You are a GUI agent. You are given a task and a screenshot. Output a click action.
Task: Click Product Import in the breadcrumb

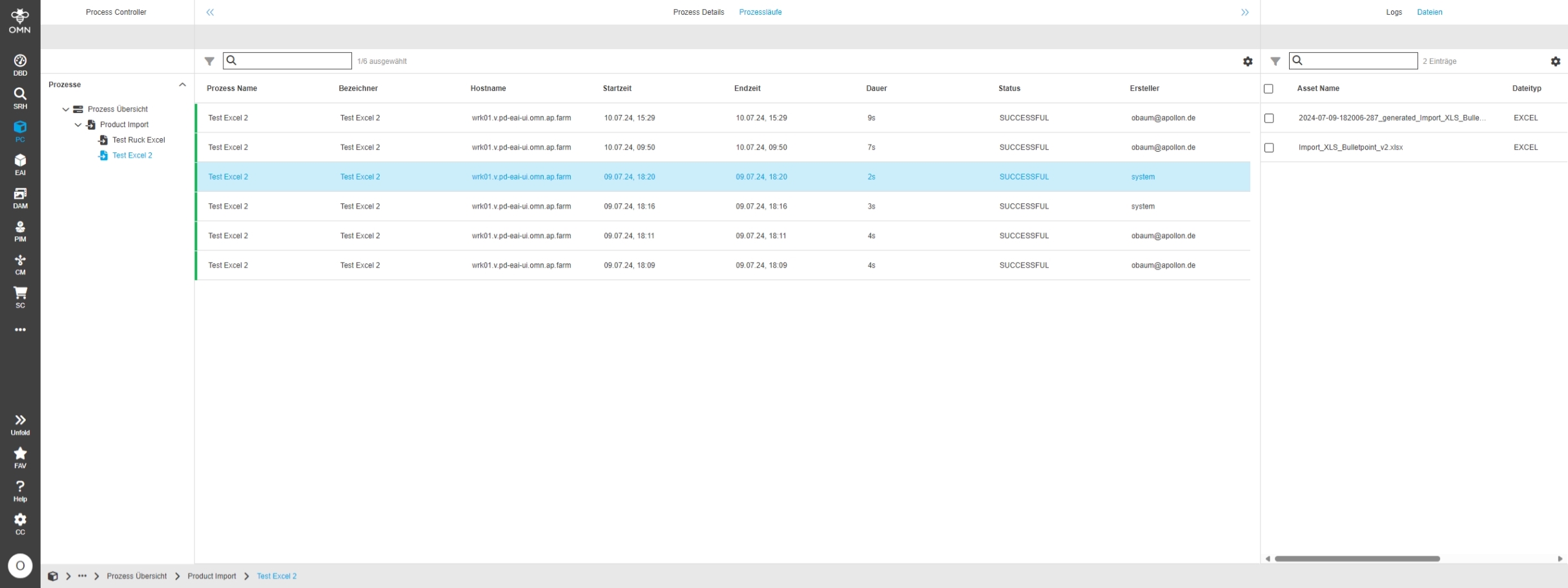[x=212, y=576]
